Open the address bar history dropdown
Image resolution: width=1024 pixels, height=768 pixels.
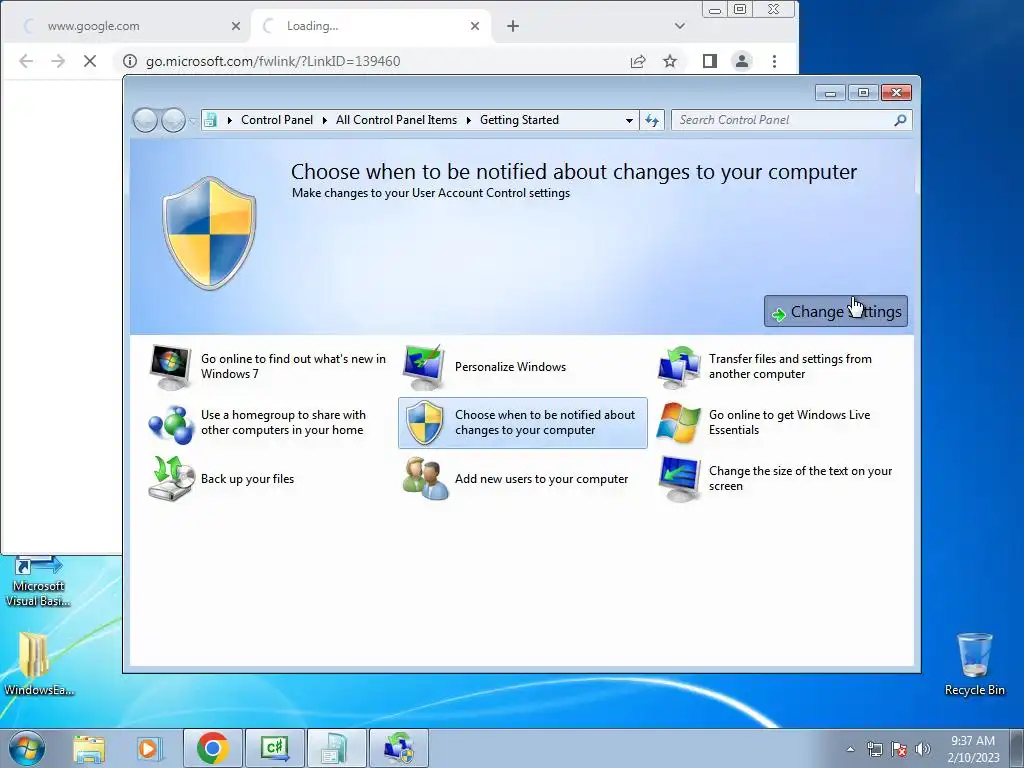coord(629,120)
